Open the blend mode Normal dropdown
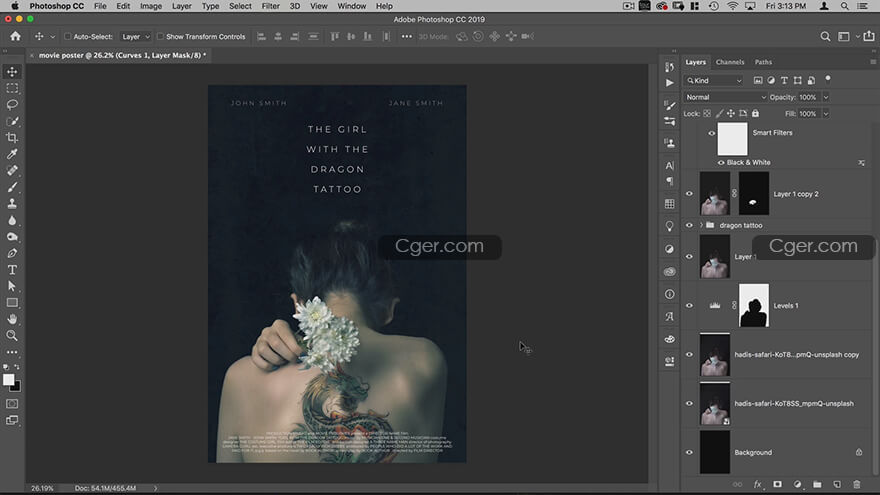The image size is (880, 495). [725, 97]
